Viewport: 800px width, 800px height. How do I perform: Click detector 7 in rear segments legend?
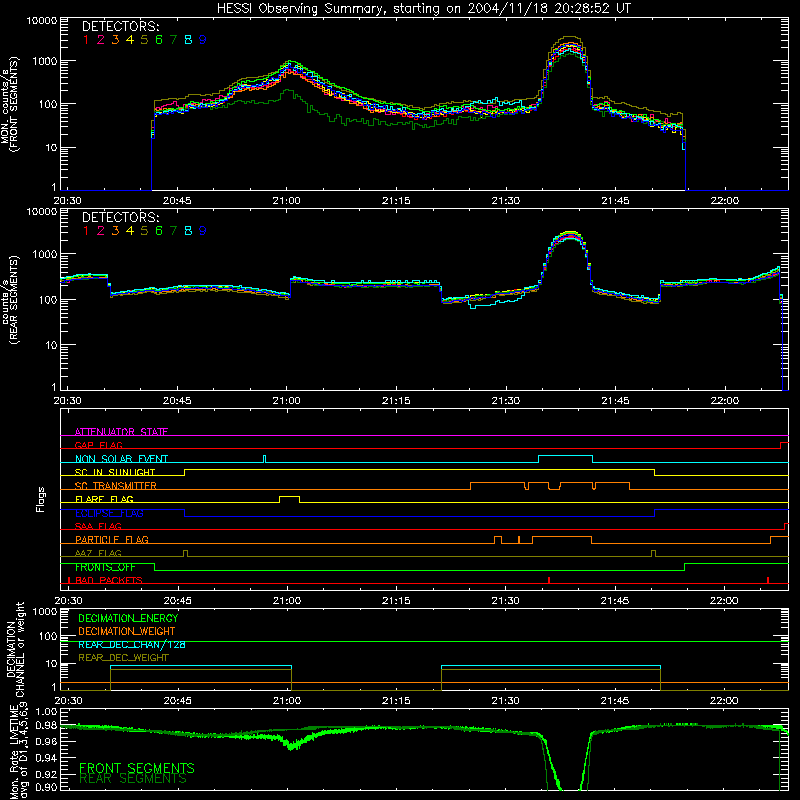[x=173, y=231]
